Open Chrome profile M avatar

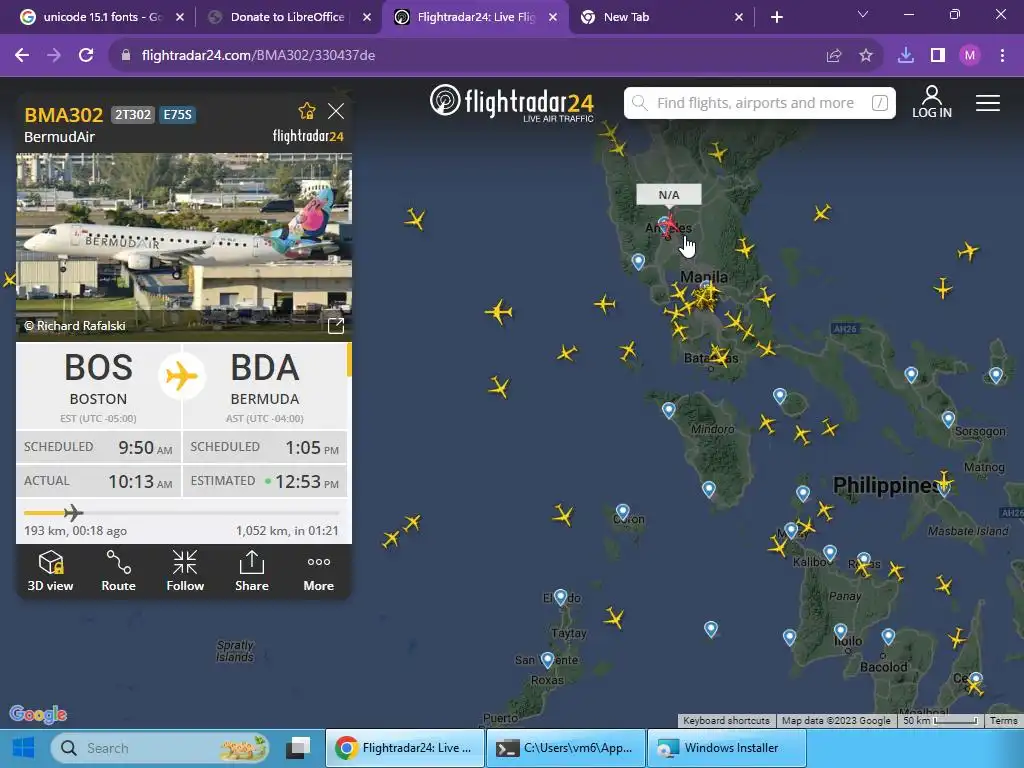(x=970, y=56)
